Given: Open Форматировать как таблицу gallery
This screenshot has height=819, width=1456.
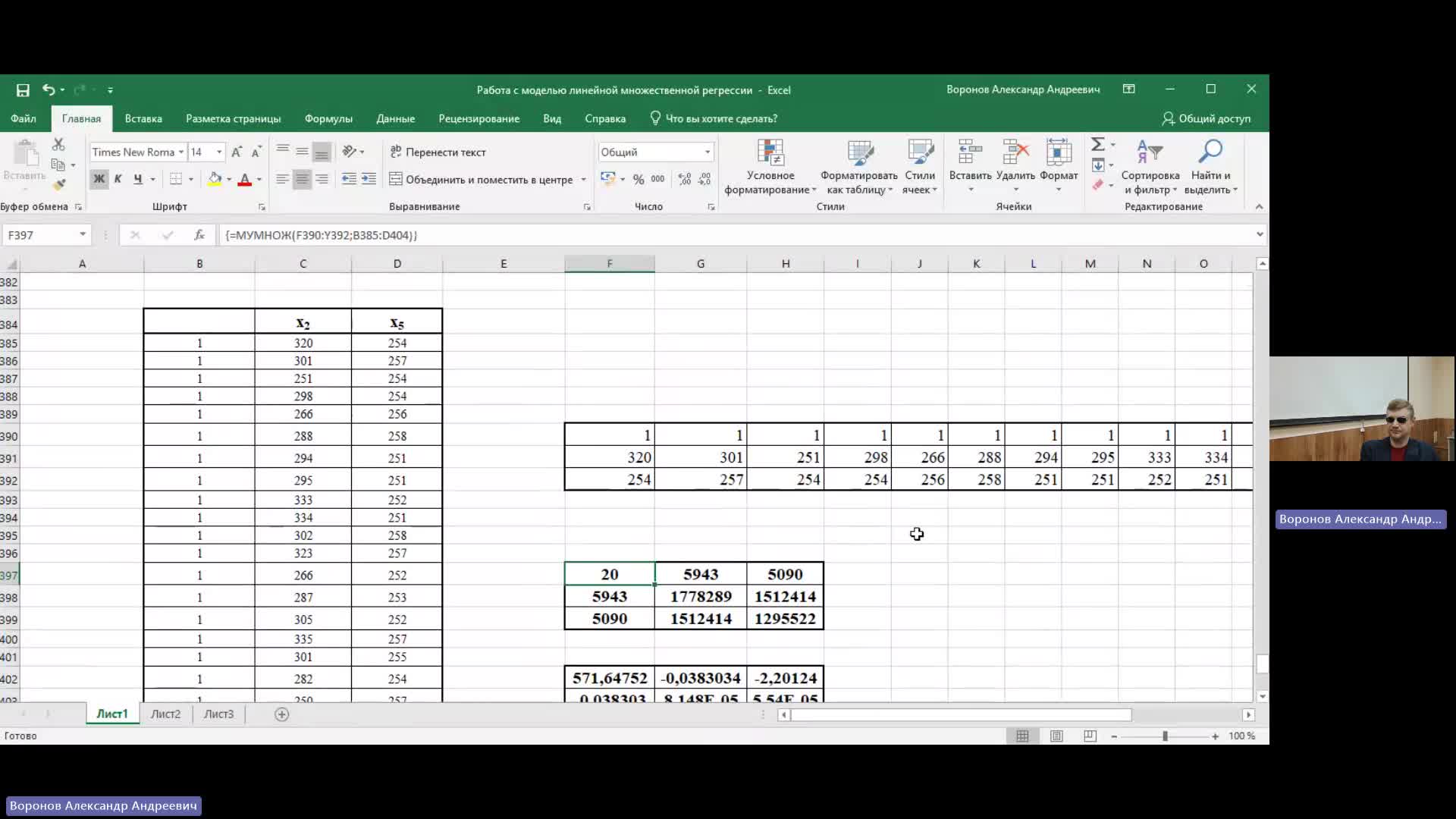Looking at the screenshot, I should point(859,167).
